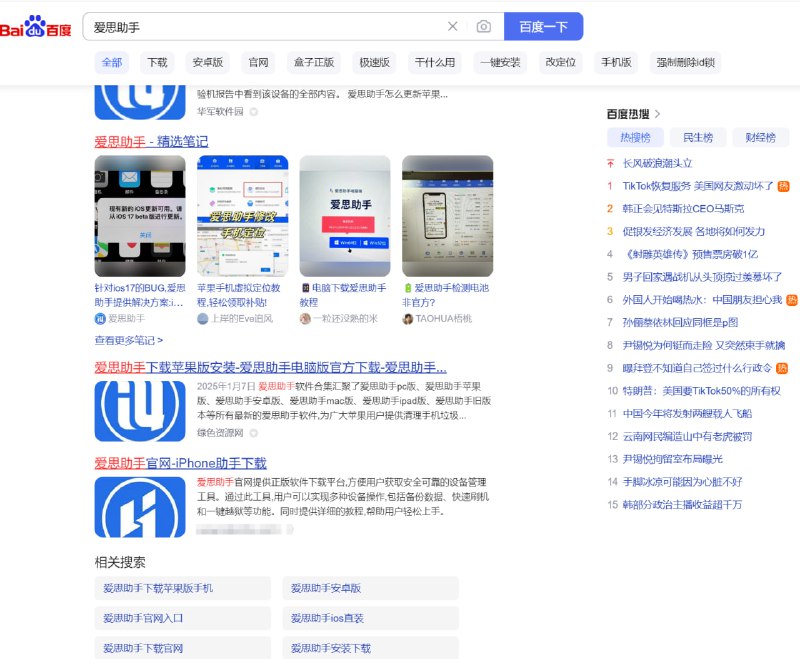Select the 手机版 filter tab
The width and height of the screenshot is (800, 659).
click(616, 63)
